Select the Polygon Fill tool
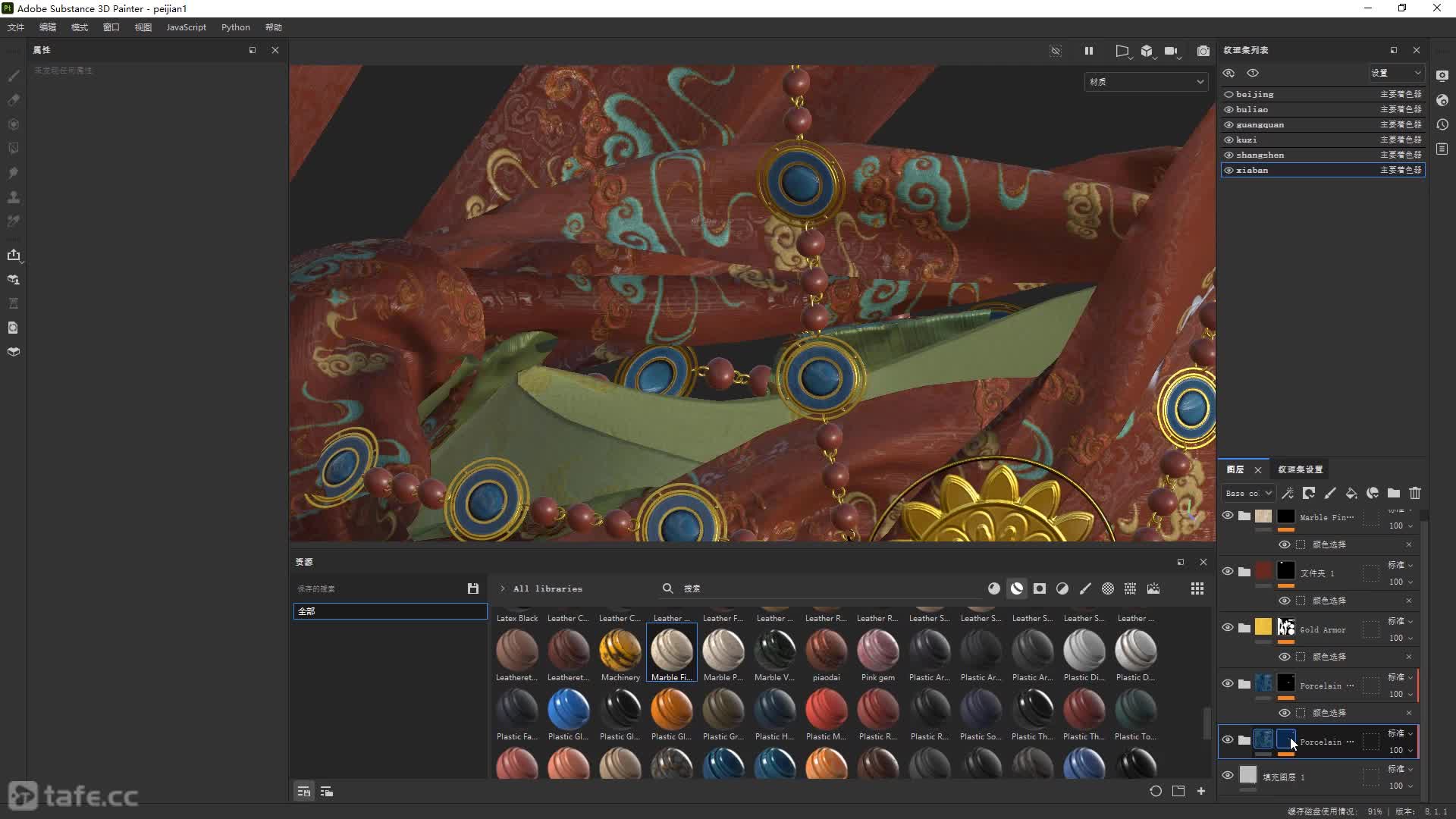Viewport: 1456px width, 819px height. 14,149
